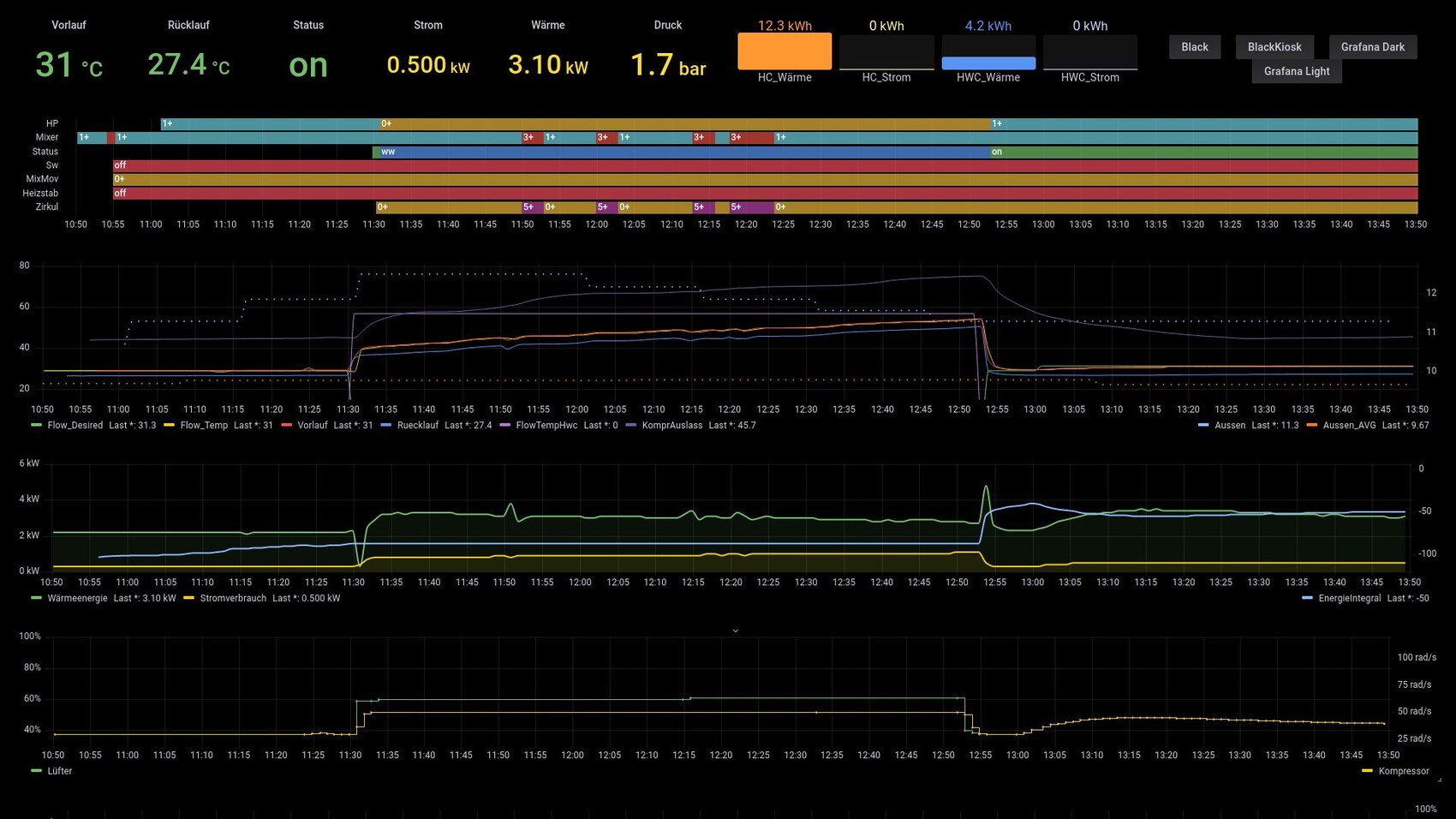Toggle the Kompressor legend entry
The width and height of the screenshot is (1456, 819).
[1403, 771]
